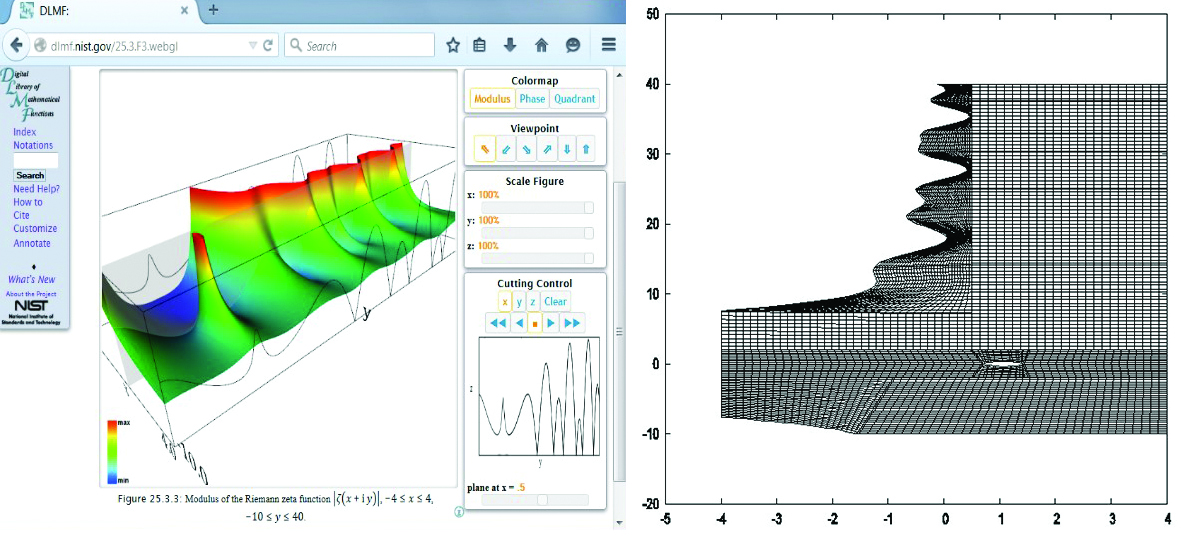This screenshot has height=537, width=1182.
Task: Open the Firefox downloads arrow
Action: [x=510, y=45]
